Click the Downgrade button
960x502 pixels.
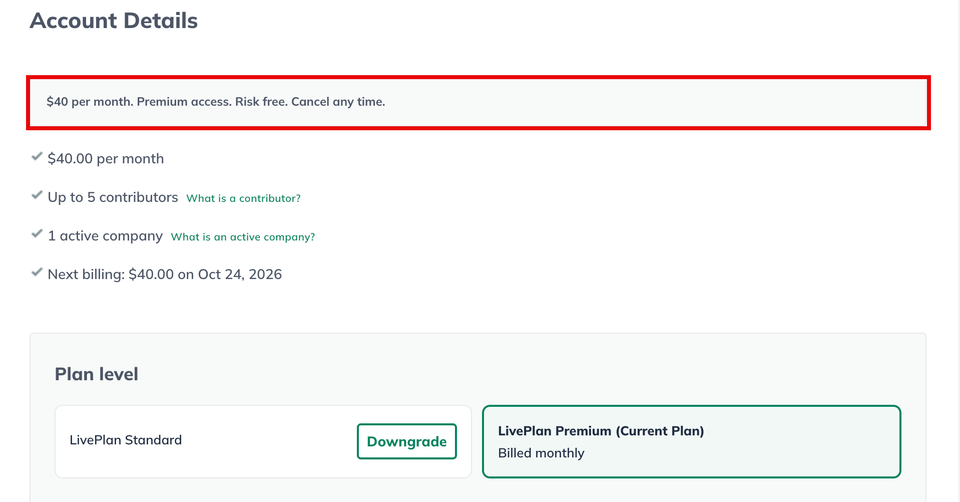(x=407, y=441)
